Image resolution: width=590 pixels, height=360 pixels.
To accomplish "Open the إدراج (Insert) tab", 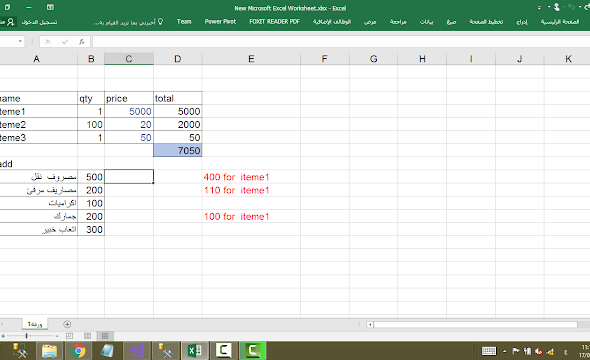I will coord(522,22).
